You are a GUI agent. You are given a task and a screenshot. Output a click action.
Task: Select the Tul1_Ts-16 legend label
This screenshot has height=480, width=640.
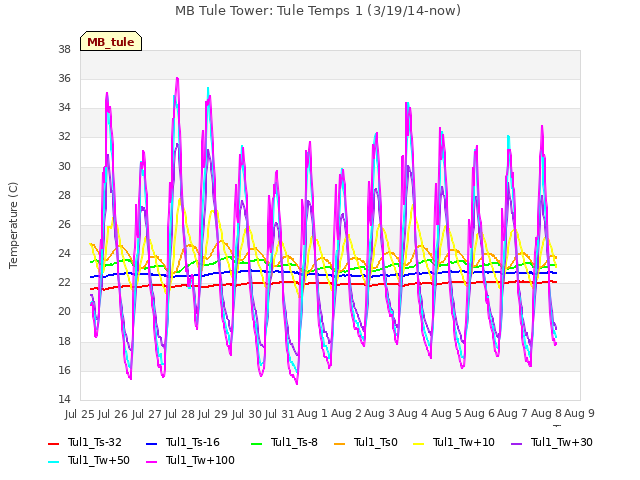tap(193, 442)
